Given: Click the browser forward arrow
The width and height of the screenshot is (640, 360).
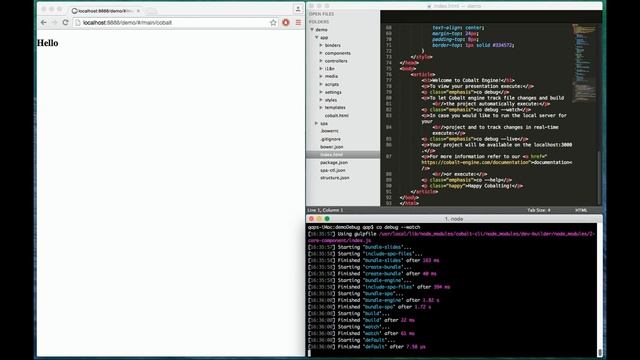Looking at the screenshot, I should pos(55,23).
